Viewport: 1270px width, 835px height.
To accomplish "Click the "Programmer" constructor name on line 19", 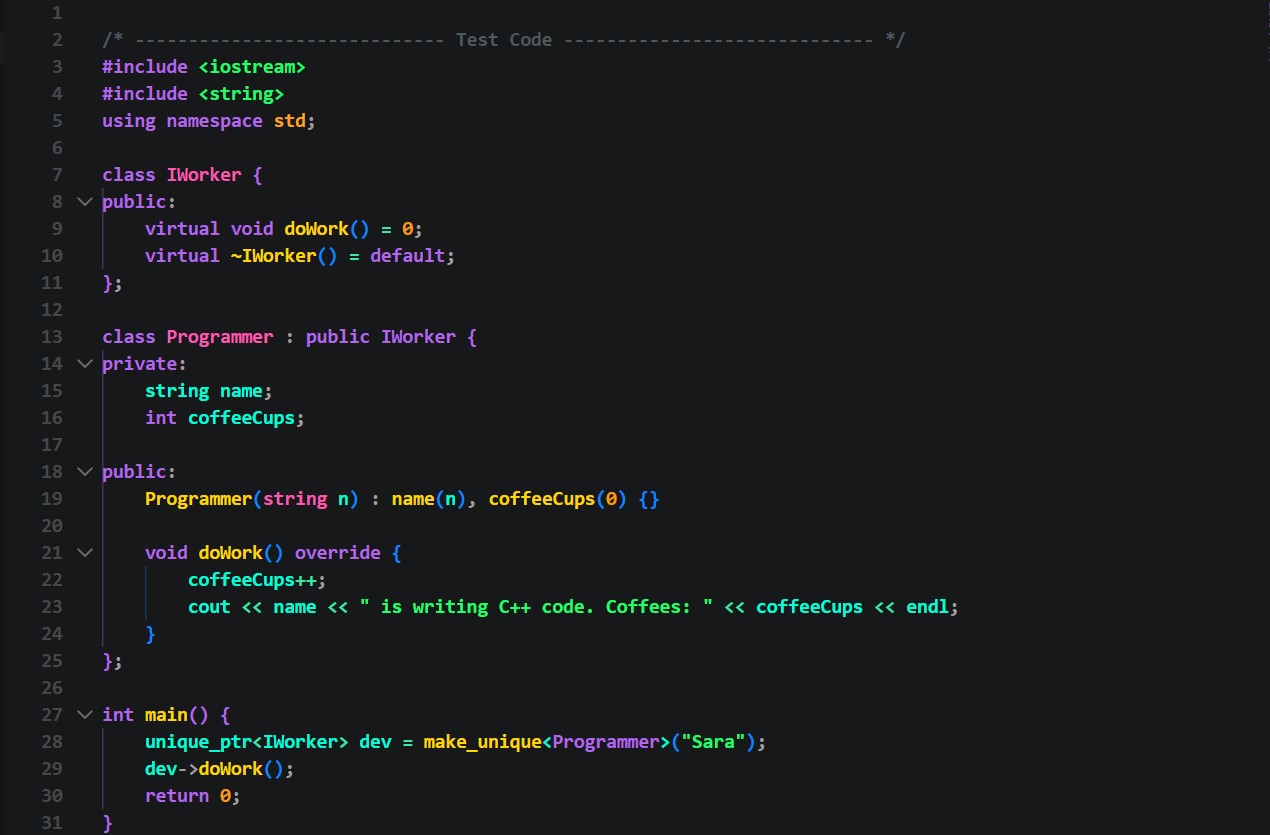I will (x=198, y=499).
